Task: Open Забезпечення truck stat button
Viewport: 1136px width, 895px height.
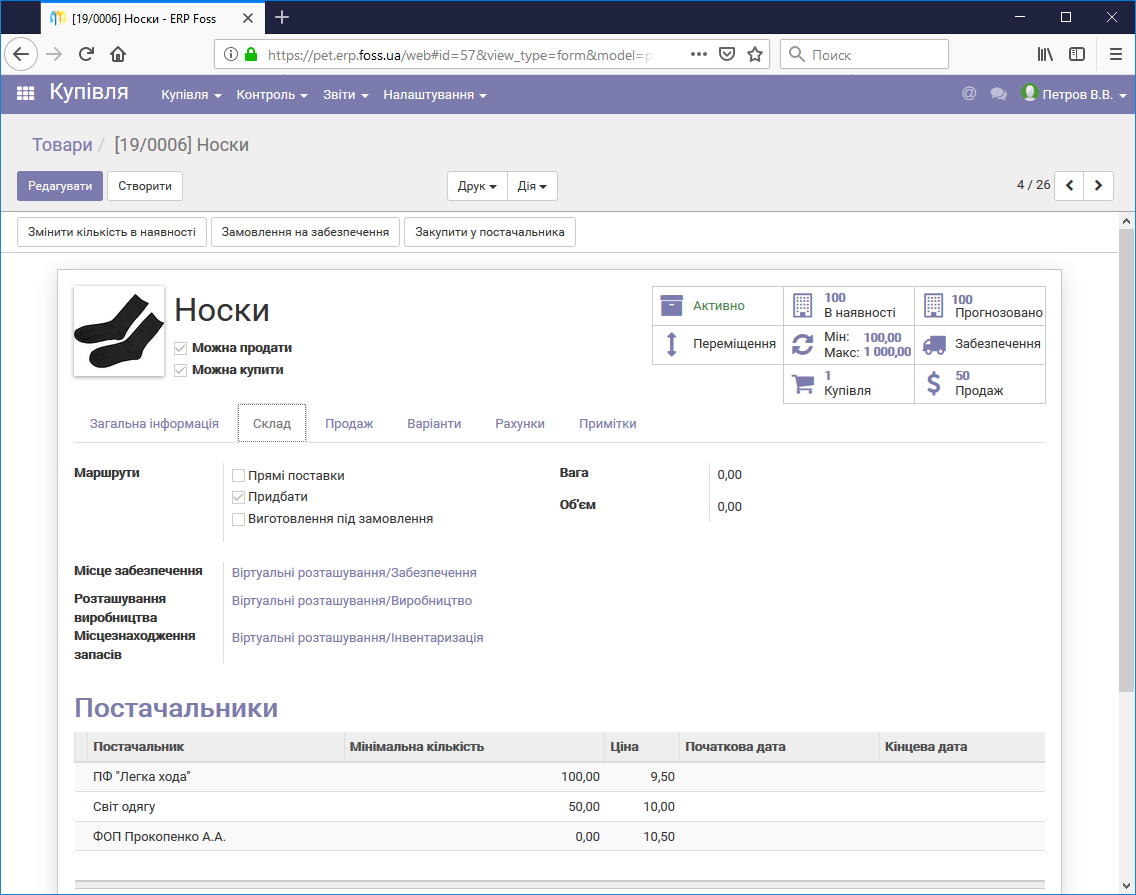Action: (980, 344)
